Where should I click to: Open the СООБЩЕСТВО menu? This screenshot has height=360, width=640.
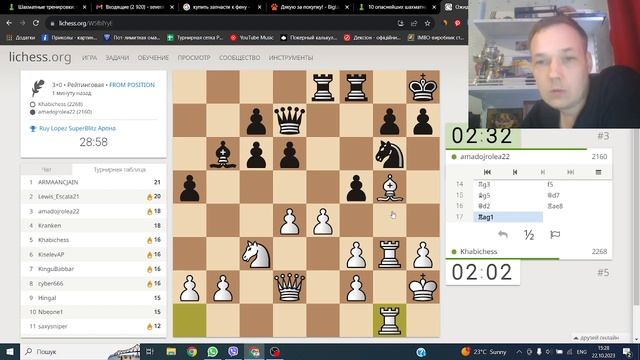point(240,58)
